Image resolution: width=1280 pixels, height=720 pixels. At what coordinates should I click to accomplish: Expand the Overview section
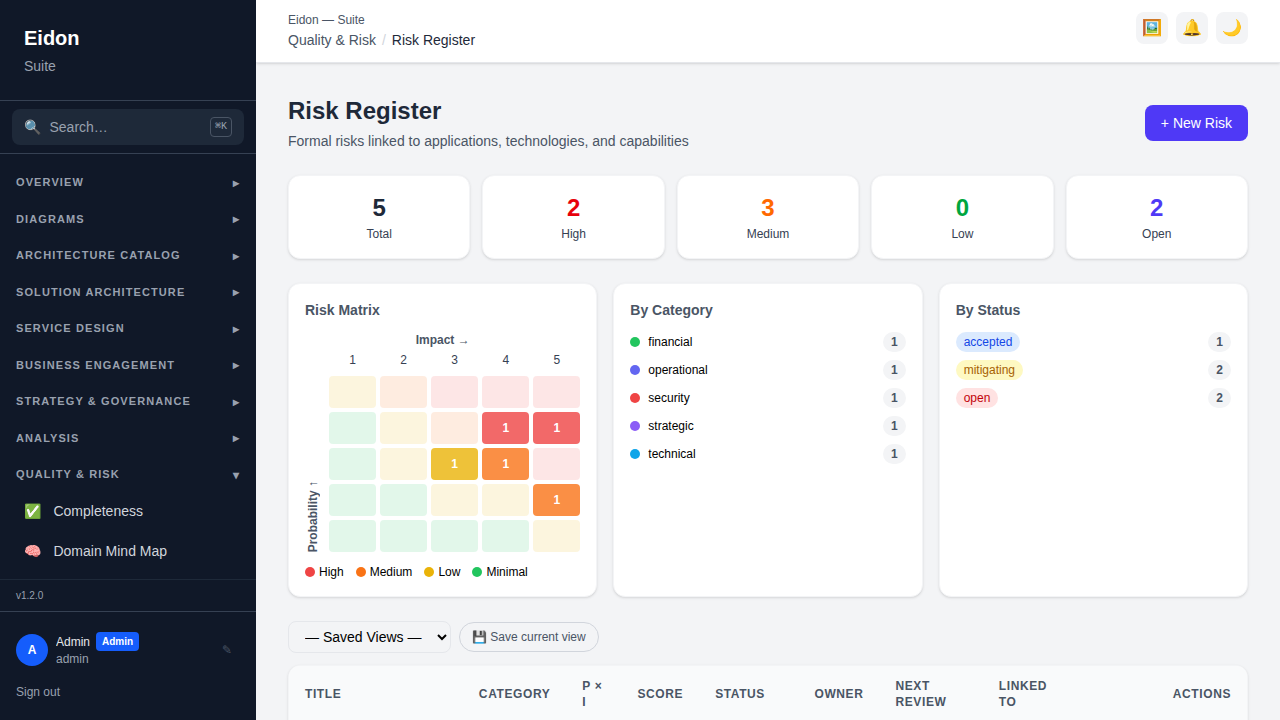(128, 182)
